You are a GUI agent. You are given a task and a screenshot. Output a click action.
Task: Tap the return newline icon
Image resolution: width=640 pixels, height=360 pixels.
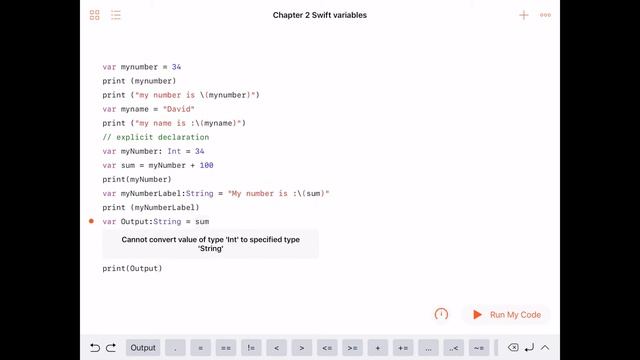coord(529,348)
